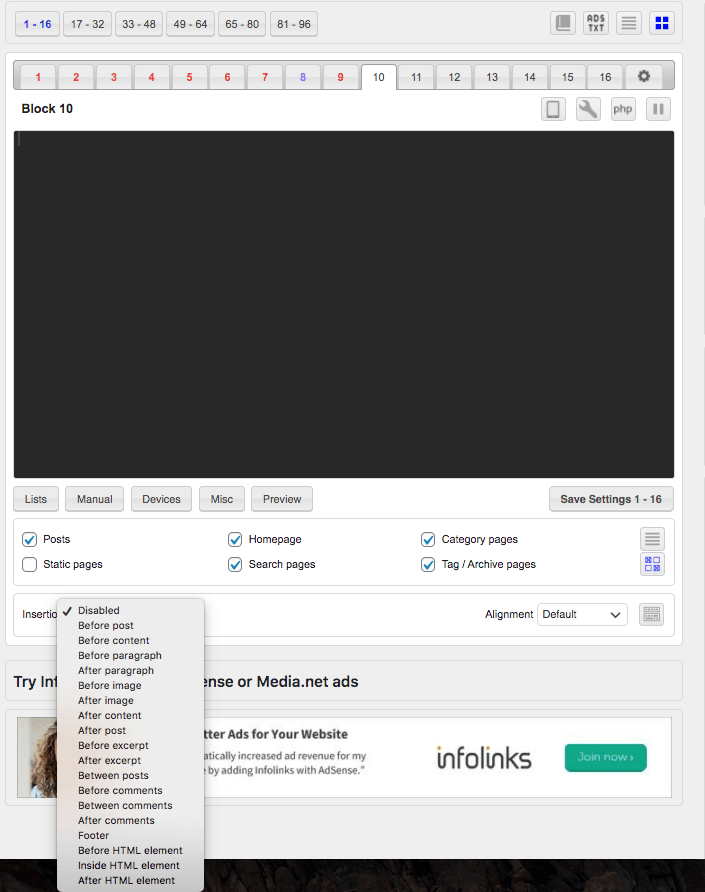Open the wrench tools icon
Screen dimensions: 705x892
(588, 109)
